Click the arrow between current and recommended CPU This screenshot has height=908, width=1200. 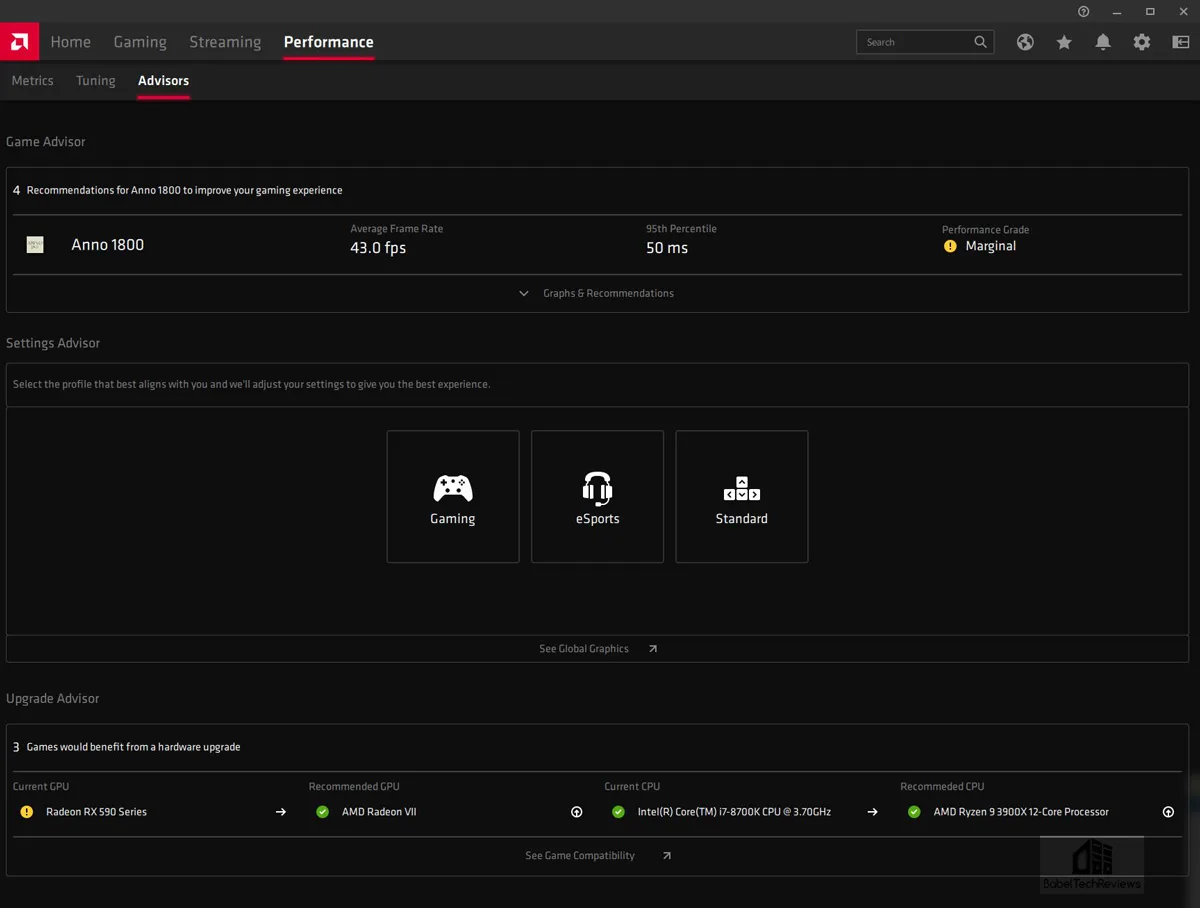[x=872, y=812]
